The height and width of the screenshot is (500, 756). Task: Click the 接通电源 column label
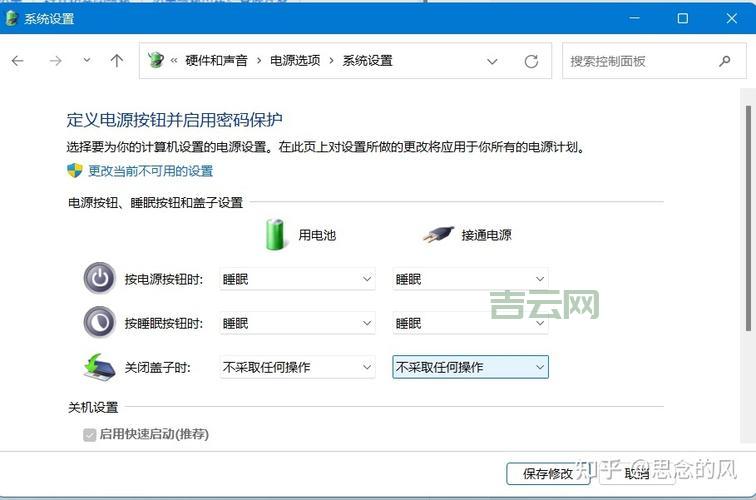click(x=486, y=235)
